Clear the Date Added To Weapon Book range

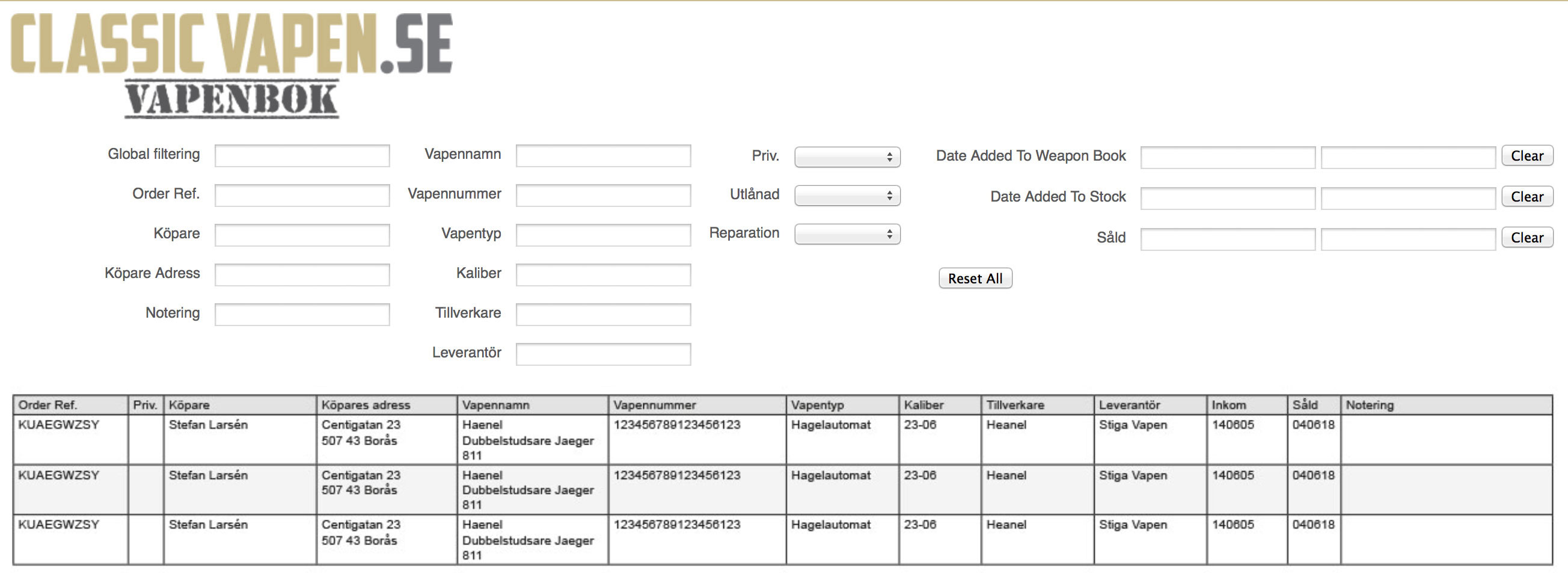(x=1527, y=156)
